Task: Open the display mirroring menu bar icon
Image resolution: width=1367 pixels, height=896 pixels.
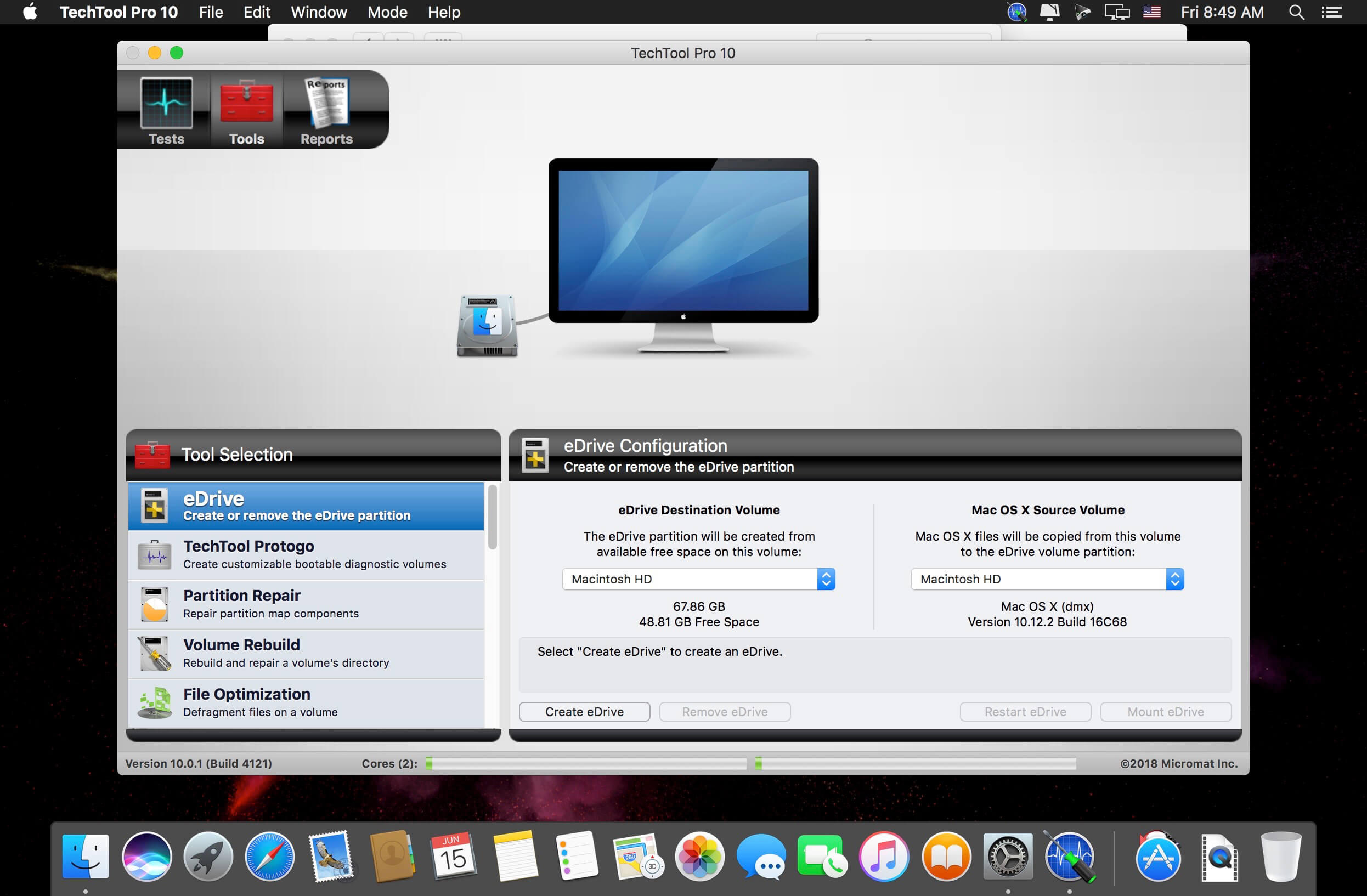Action: (1116, 12)
